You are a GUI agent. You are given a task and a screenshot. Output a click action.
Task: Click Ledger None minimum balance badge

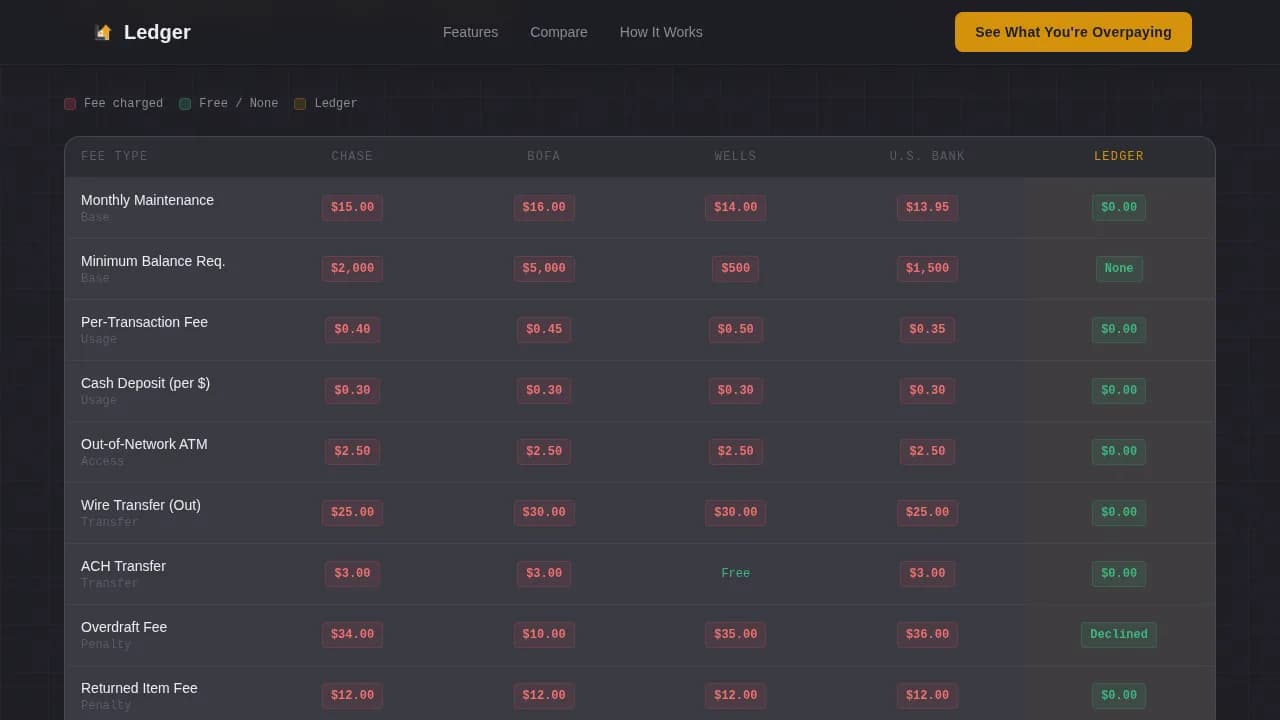click(1119, 269)
